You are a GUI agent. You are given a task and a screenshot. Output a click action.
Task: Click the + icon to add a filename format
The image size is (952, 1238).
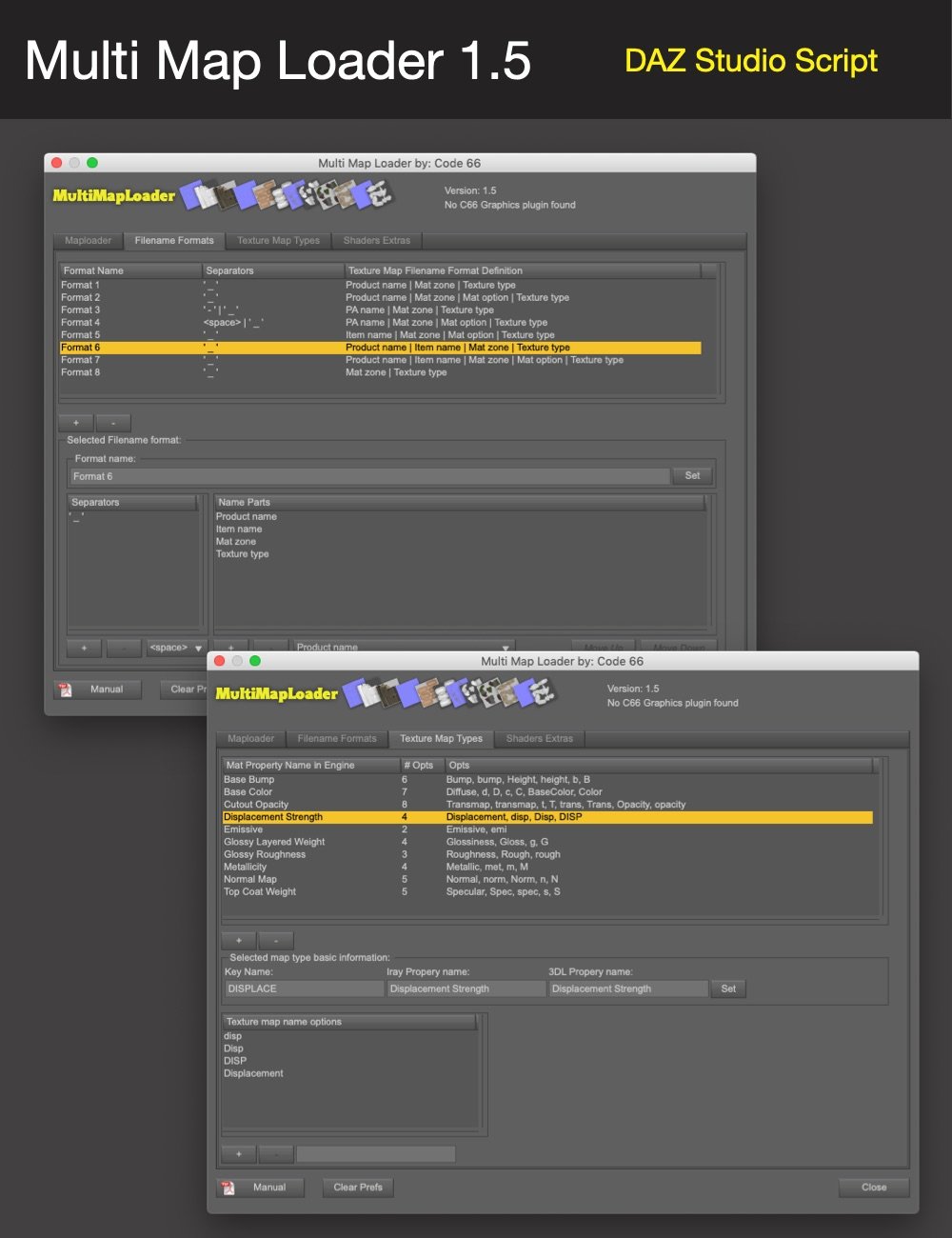[74, 422]
